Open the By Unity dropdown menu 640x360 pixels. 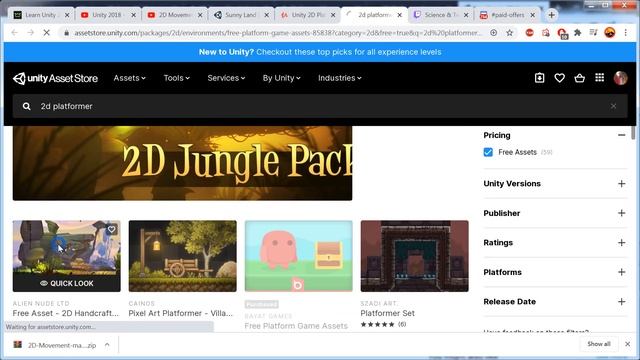tap(282, 78)
